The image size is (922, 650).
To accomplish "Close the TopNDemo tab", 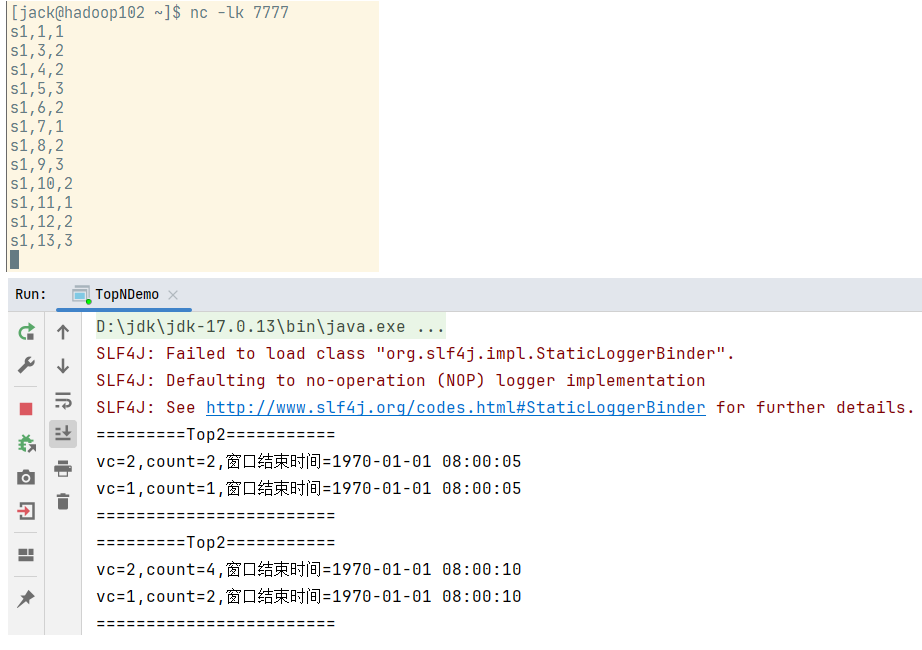I will (173, 295).
